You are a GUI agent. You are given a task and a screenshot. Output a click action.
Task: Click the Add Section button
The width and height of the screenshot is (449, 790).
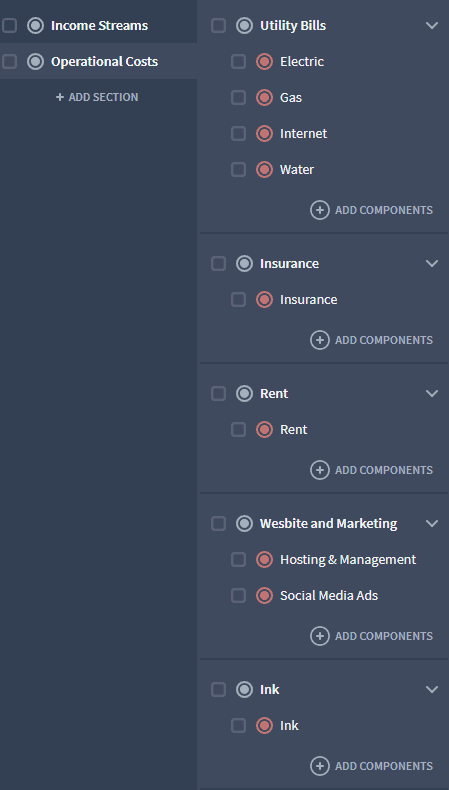[97, 97]
